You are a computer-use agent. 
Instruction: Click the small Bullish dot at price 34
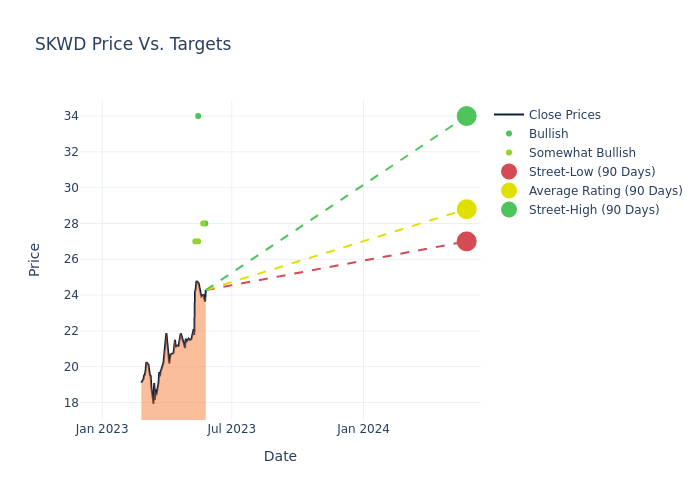198,116
